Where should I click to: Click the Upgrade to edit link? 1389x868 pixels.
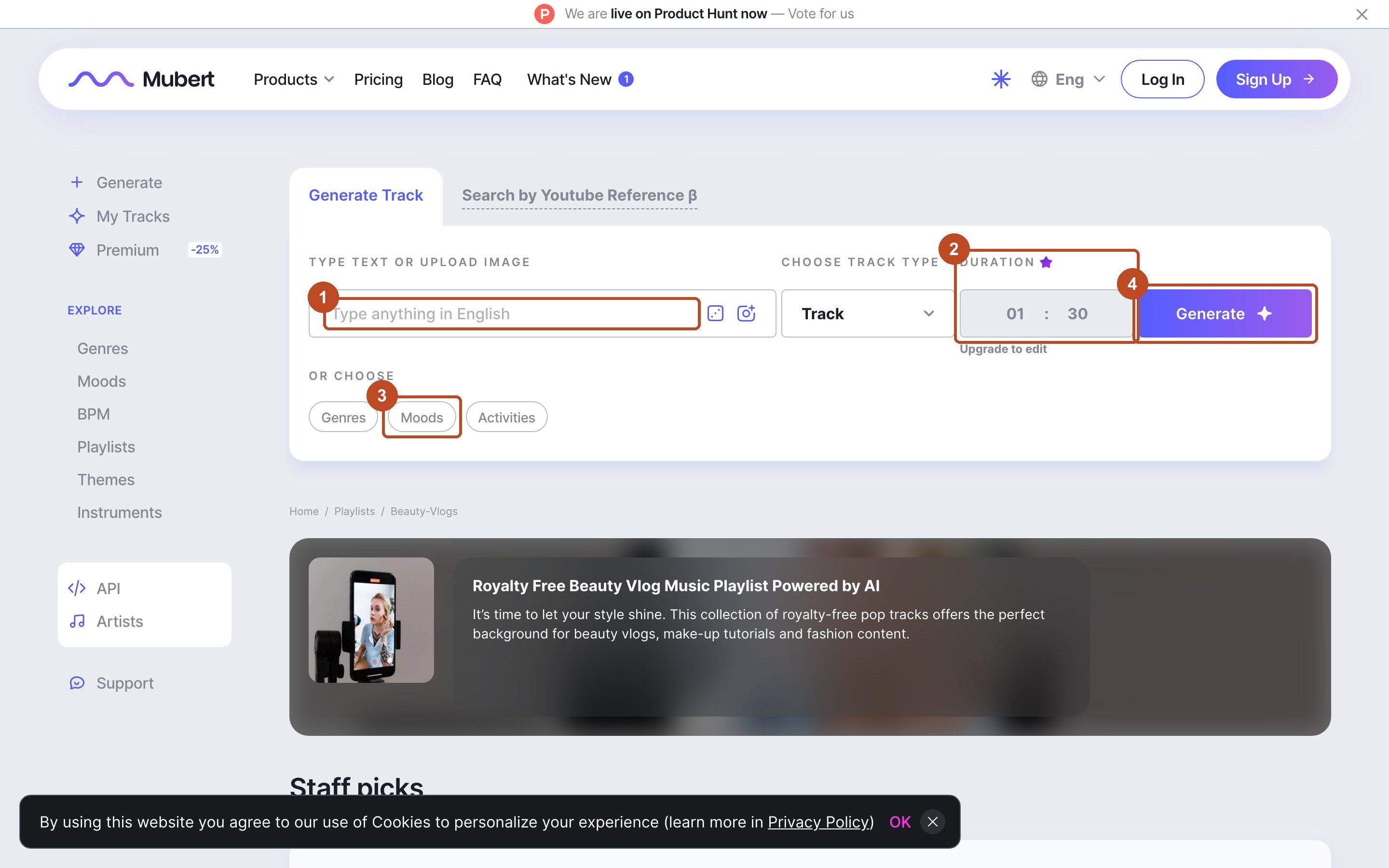coord(1003,349)
